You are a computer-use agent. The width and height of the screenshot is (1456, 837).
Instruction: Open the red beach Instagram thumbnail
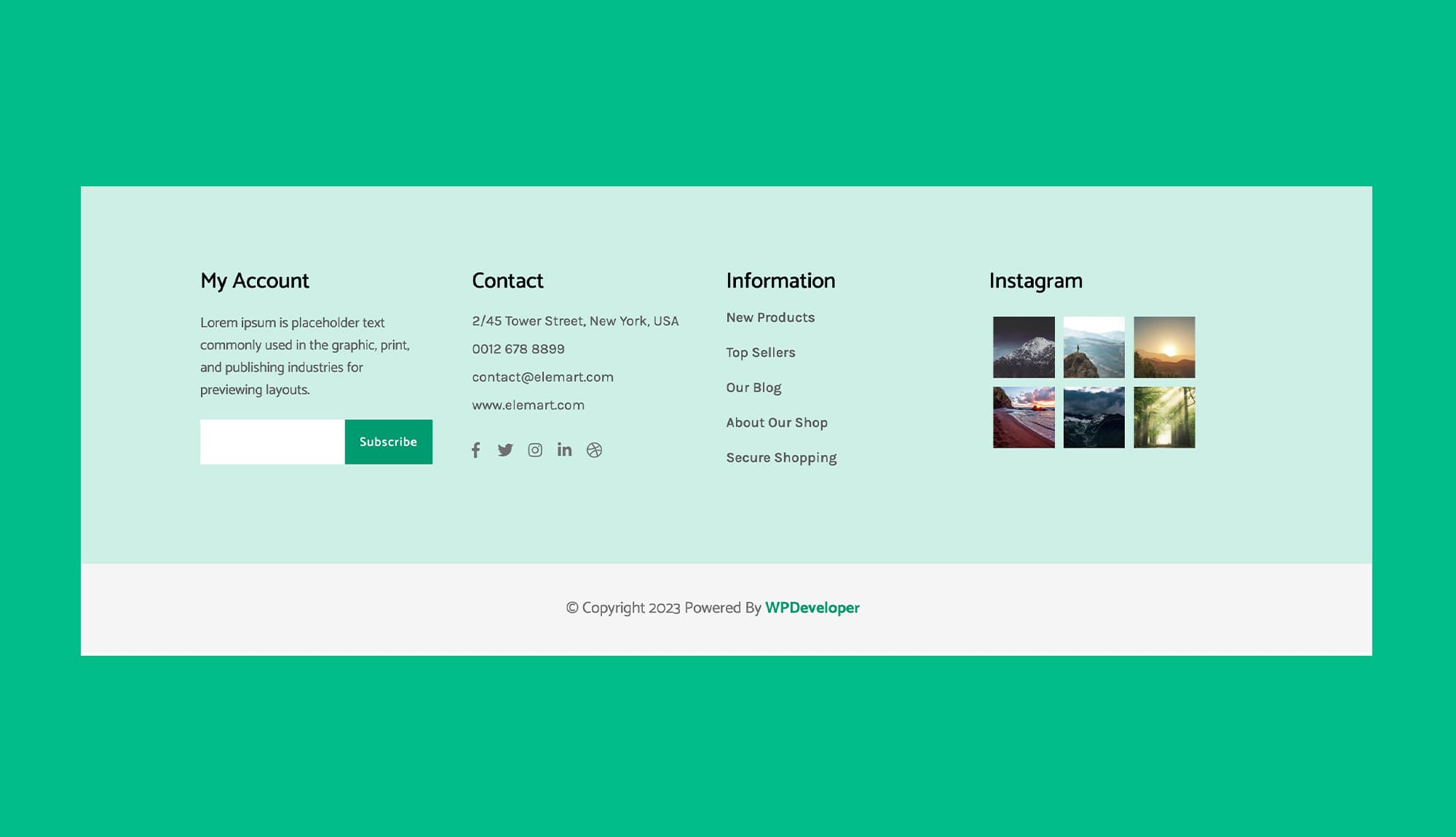pyautogui.click(x=1023, y=417)
